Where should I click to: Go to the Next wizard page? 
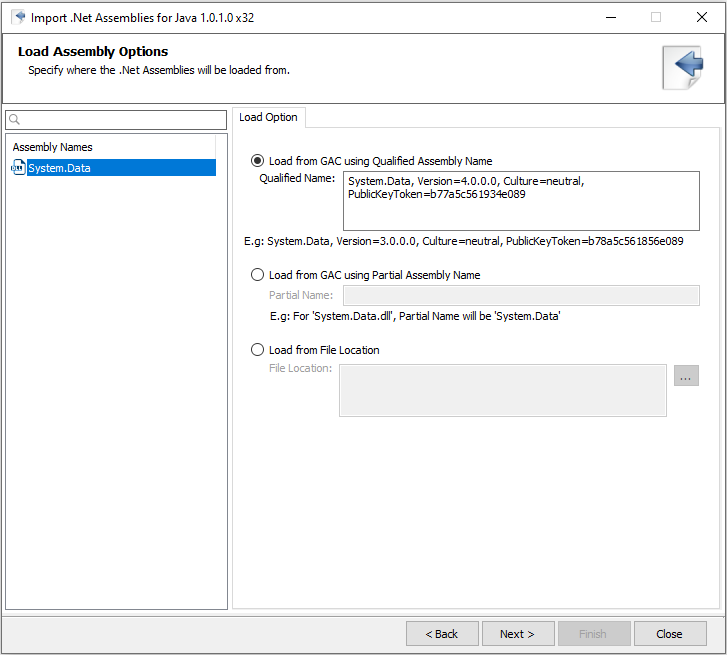click(517, 634)
